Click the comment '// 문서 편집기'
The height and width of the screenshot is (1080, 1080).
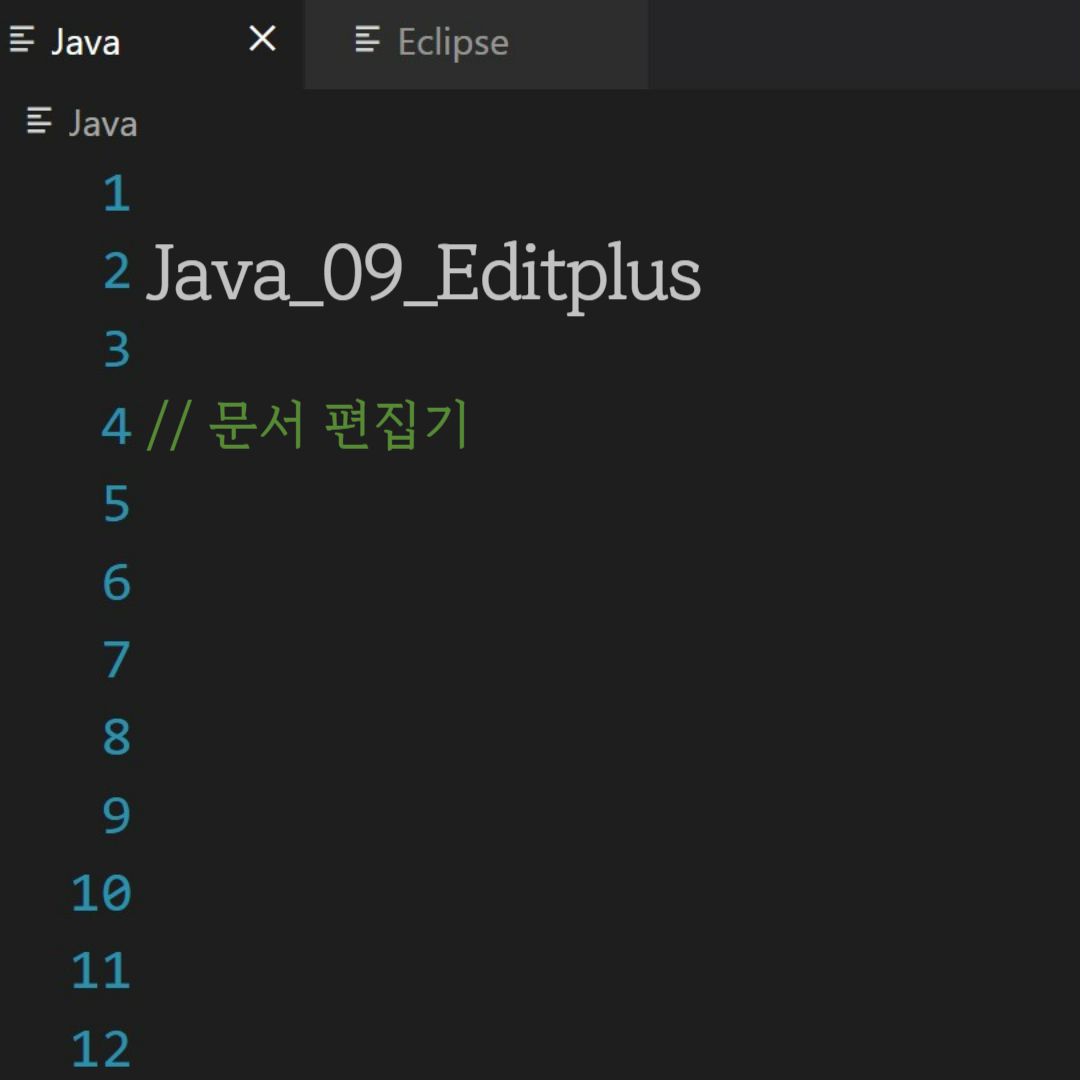(x=307, y=425)
